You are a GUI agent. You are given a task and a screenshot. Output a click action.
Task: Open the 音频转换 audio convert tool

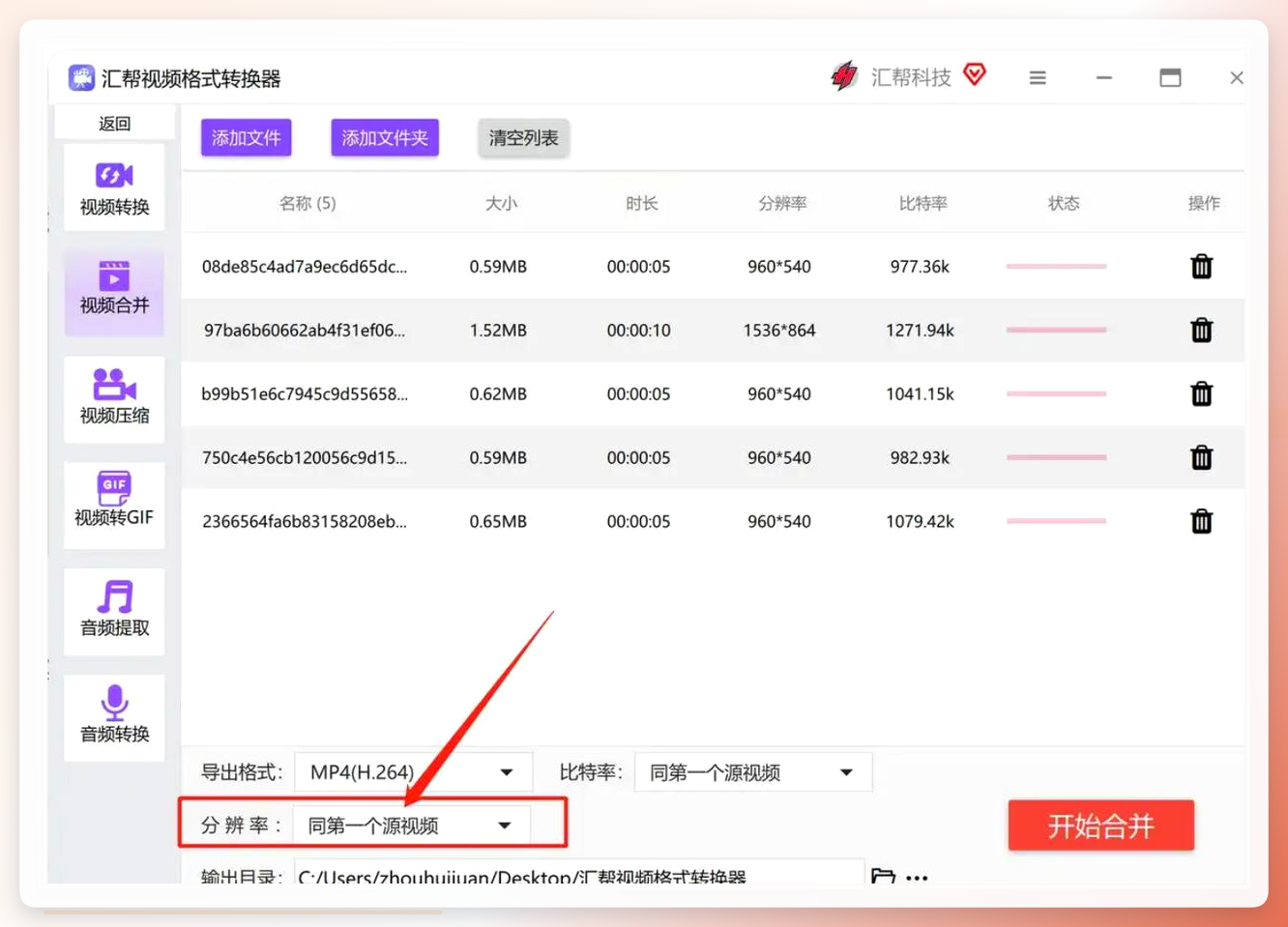(114, 718)
